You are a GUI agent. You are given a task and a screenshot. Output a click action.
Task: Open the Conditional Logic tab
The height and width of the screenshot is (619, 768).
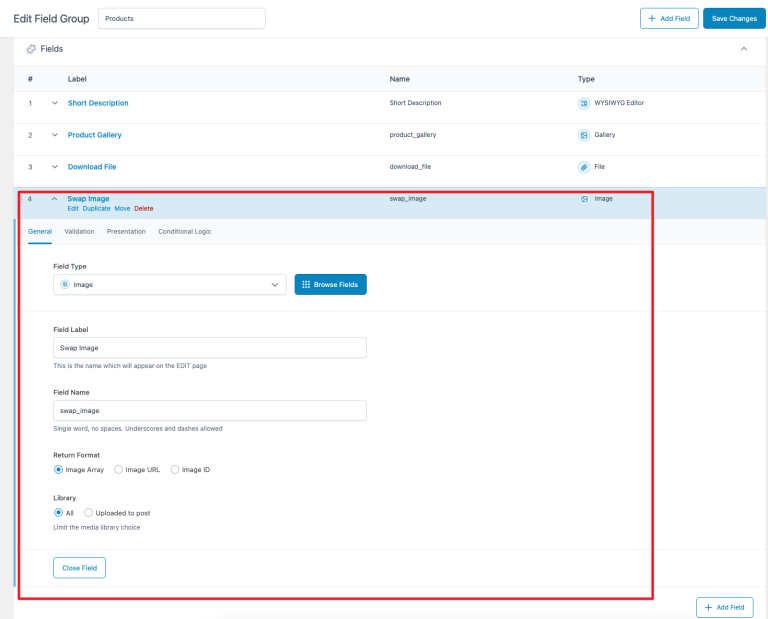click(x=184, y=231)
